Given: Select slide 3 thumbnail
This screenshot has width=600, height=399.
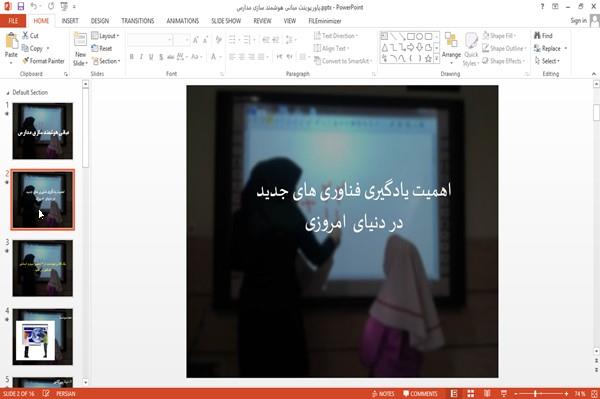Looking at the screenshot, I should pyautogui.click(x=42, y=268).
